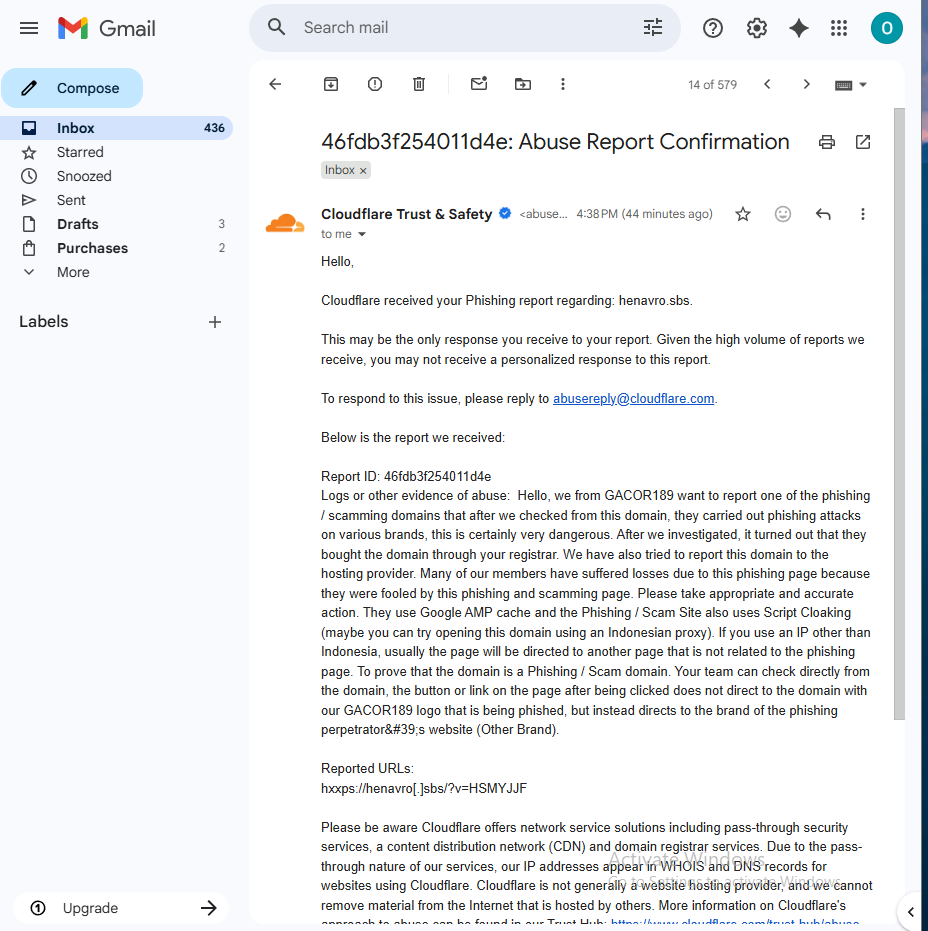Remove the Inbox label chip
Screen dimensions: 928x931
pyautogui.click(x=363, y=171)
